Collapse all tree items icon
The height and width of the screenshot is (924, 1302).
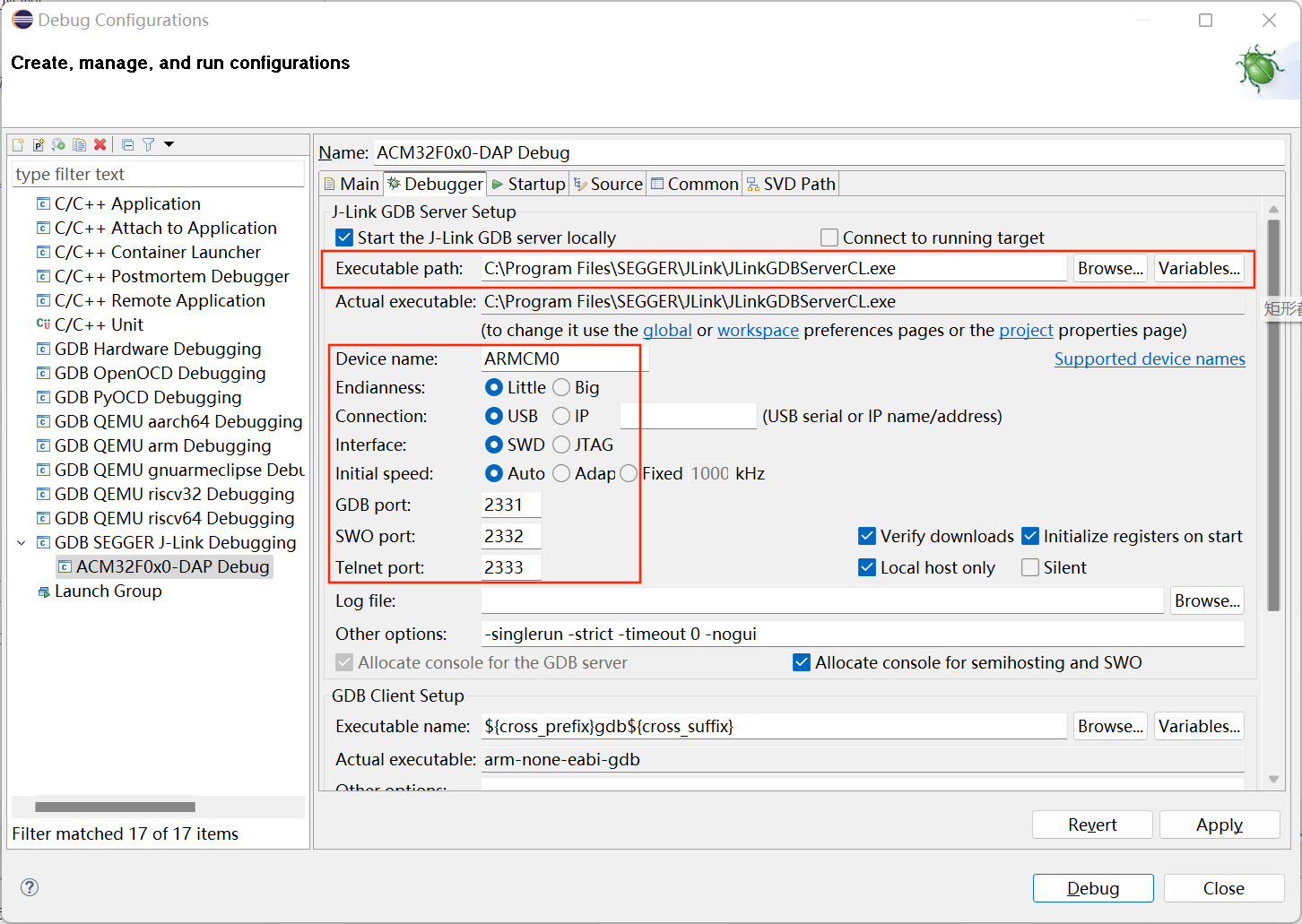127,144
